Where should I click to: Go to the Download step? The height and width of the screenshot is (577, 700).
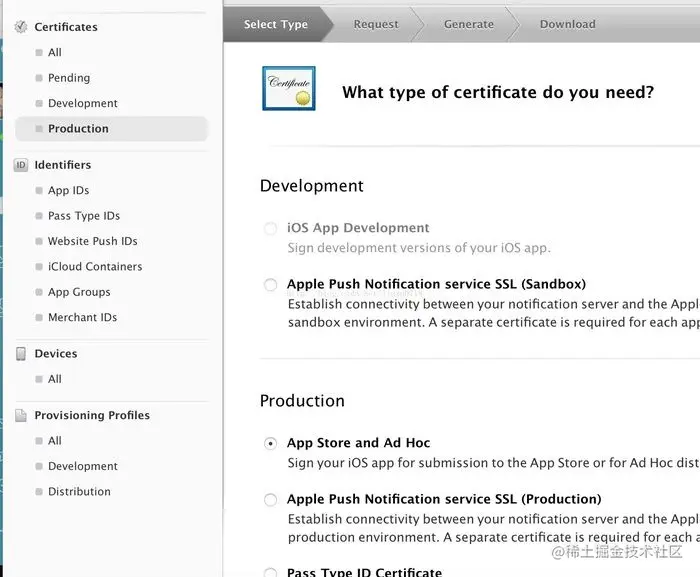(567, 24)
